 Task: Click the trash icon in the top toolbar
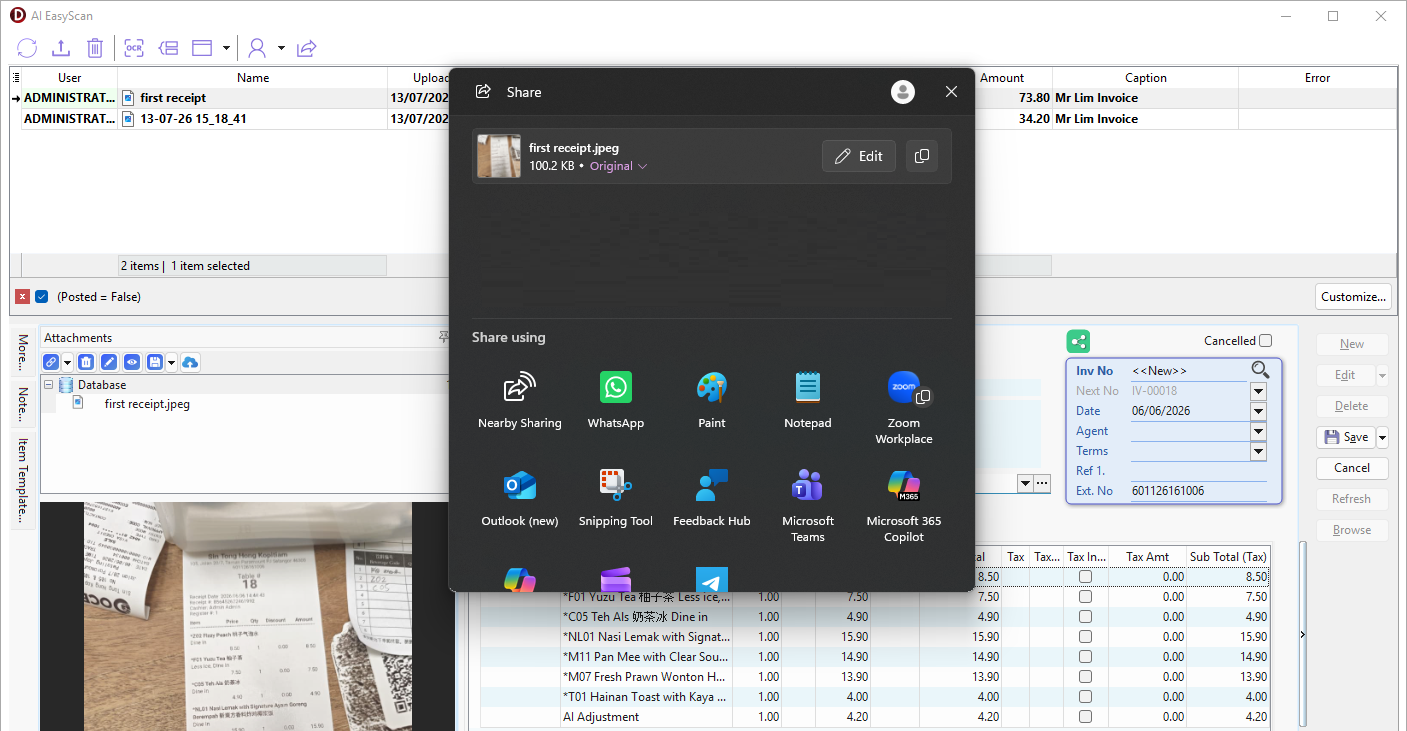click(x=95, y=48)
